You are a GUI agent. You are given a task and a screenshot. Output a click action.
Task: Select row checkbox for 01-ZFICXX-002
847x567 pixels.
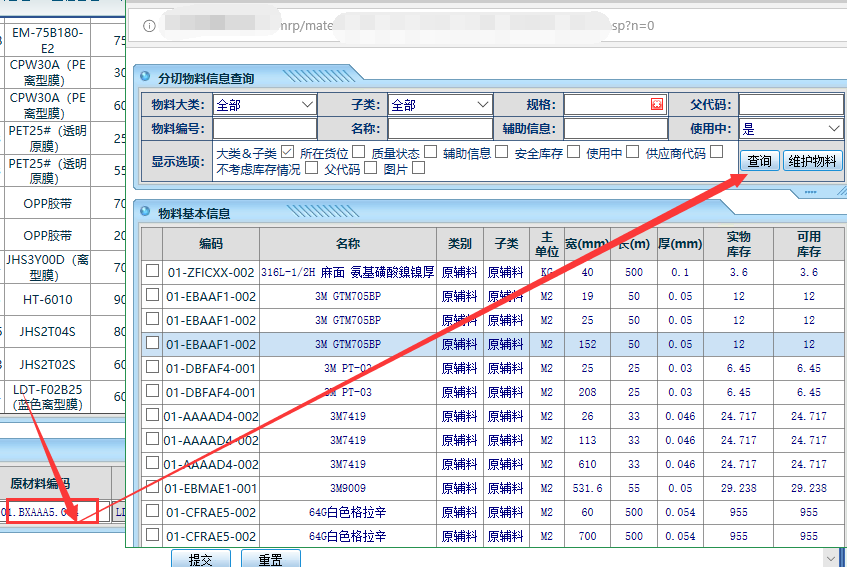coord(152,271)
